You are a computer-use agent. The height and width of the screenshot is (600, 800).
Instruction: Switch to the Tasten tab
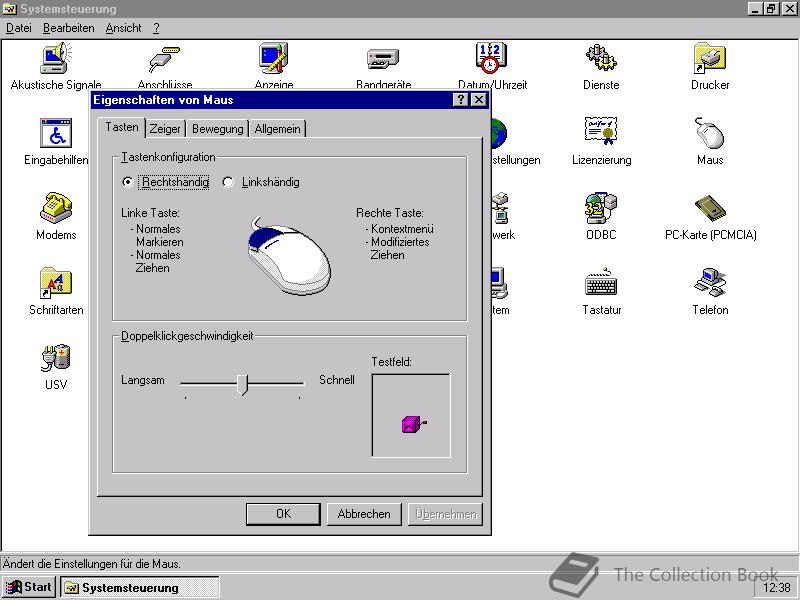point(122,127)
